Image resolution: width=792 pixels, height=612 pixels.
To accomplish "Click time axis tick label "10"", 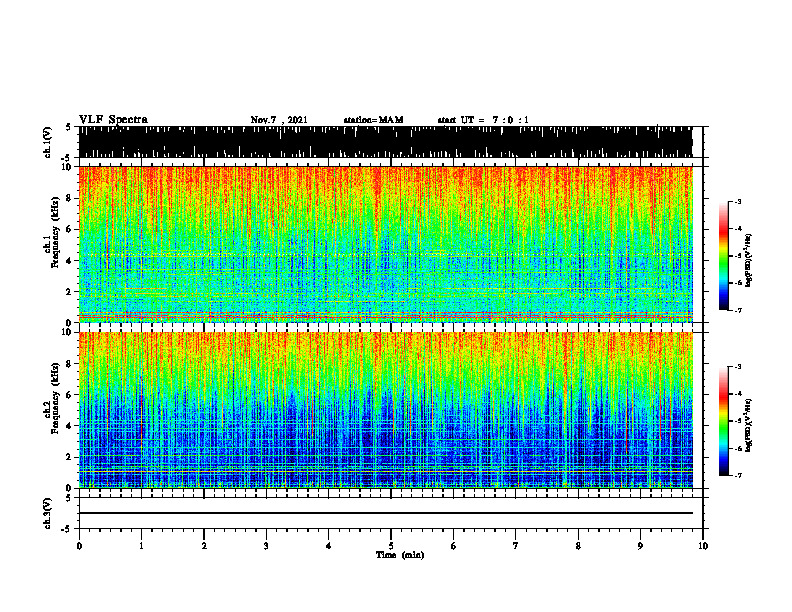I will 703,546.
